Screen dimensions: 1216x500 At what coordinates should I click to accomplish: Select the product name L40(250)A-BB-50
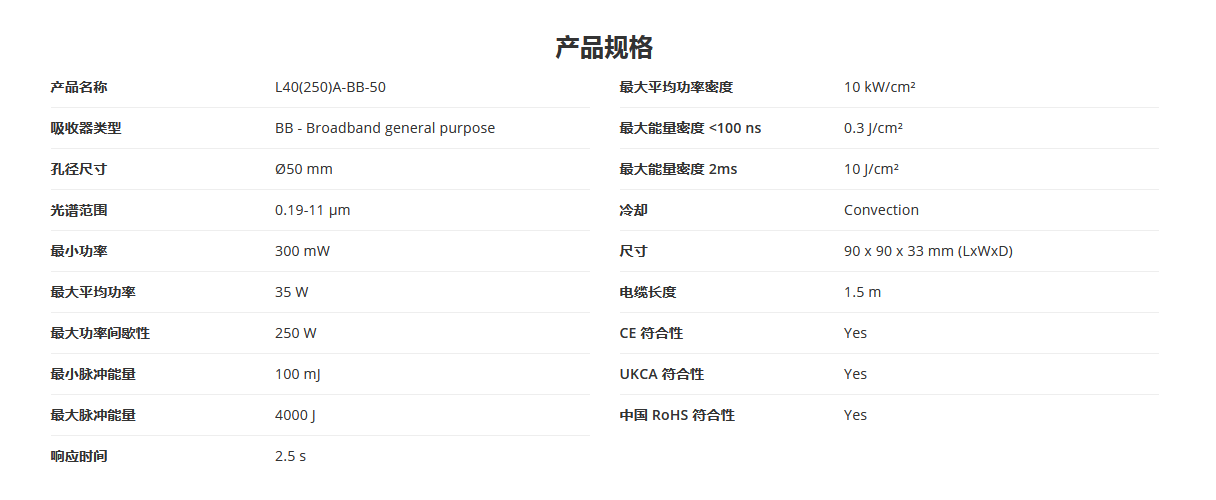tap(330, 87)
